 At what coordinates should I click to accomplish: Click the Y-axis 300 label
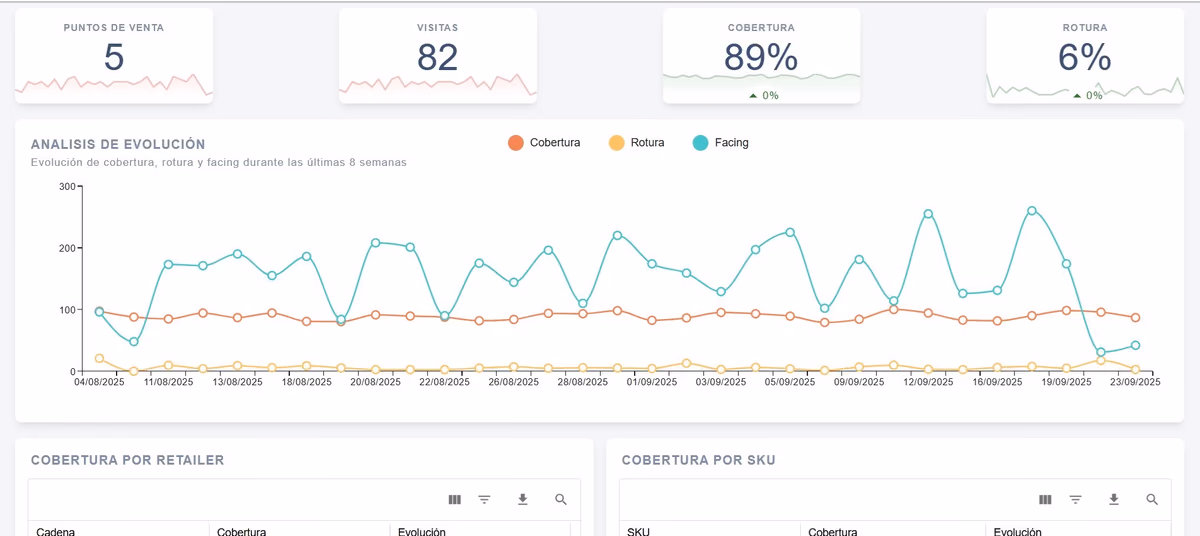[x=68, y=186]
